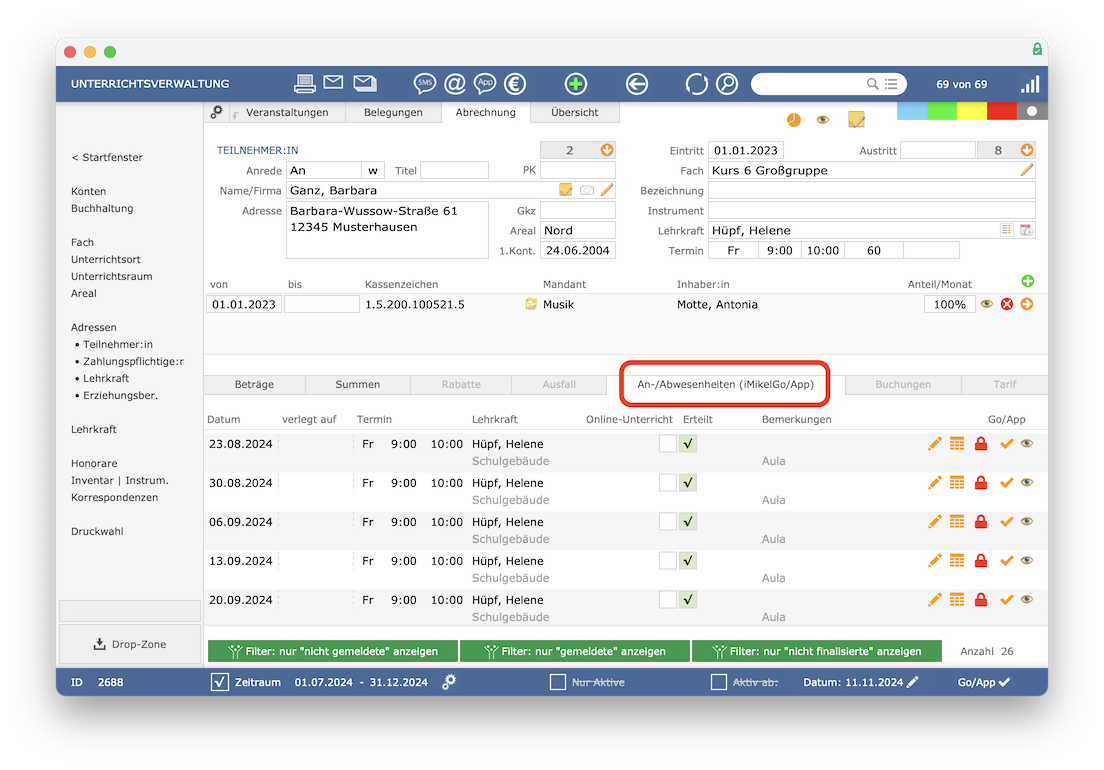Click the circular refresh icon
This screenshot has height=770, width=1104.
point(696,84)
